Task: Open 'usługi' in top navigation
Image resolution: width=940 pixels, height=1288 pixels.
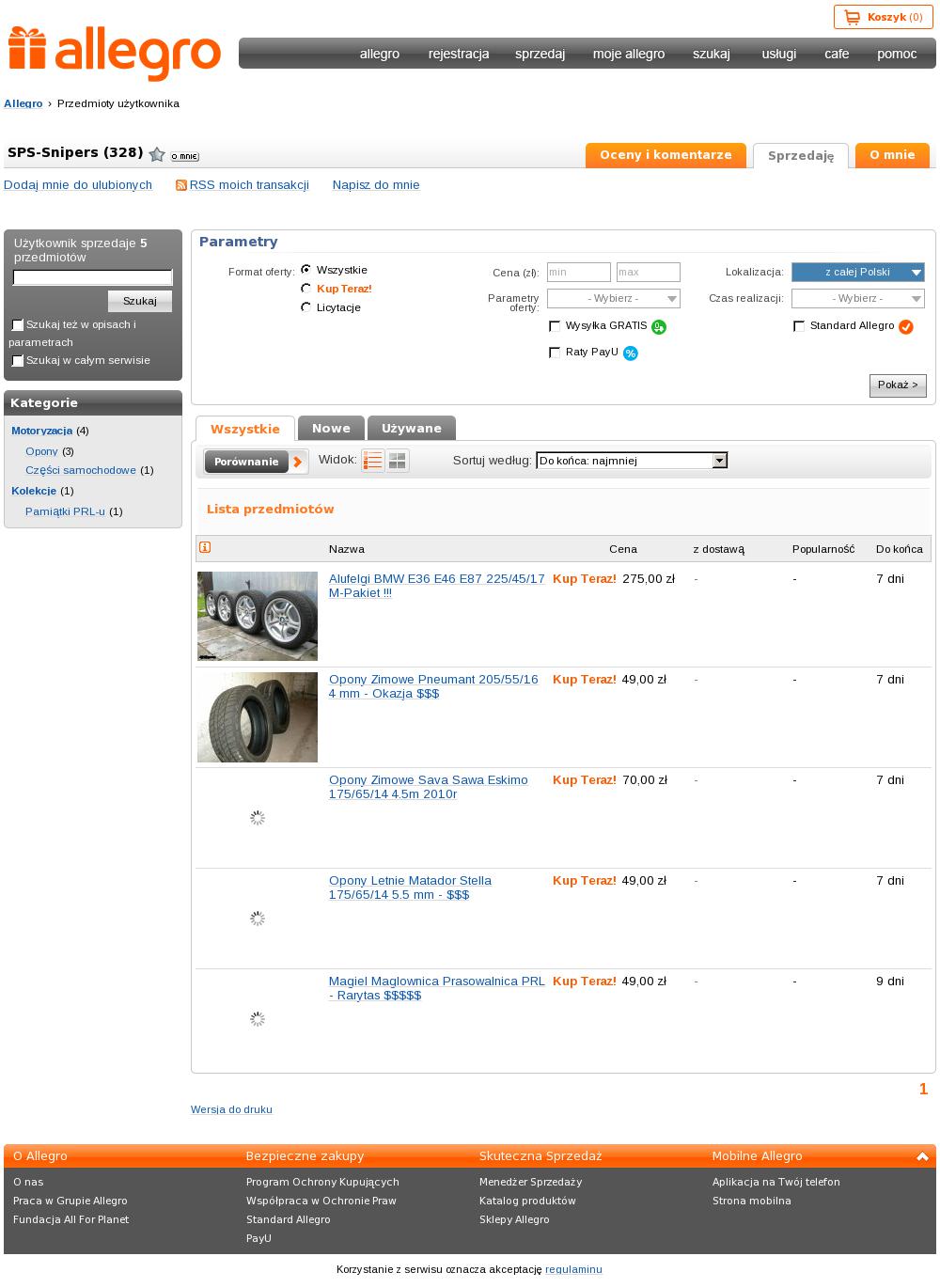Action: pos(779,54)
